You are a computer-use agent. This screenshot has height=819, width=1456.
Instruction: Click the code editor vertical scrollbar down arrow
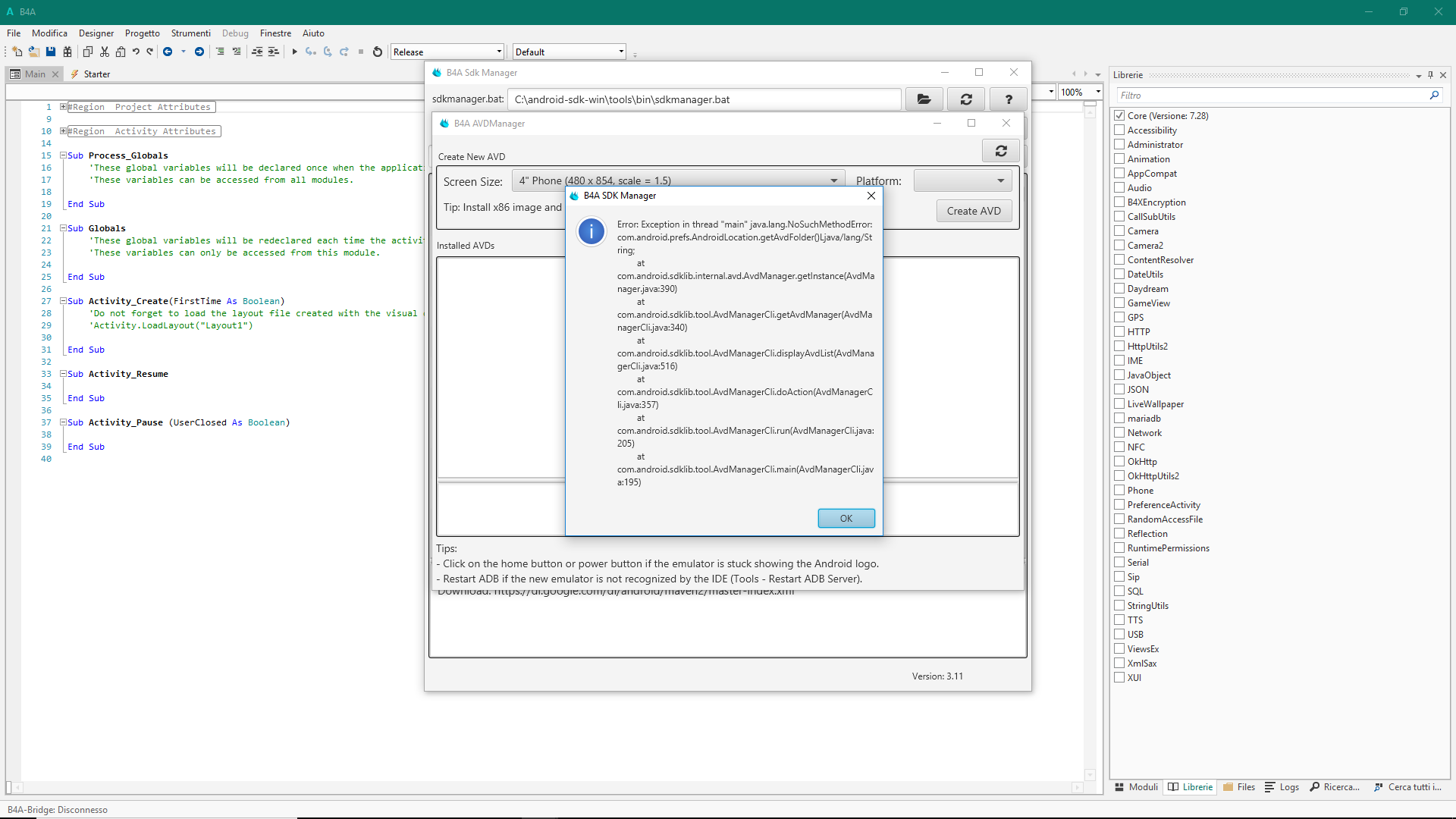(1090, 775)
